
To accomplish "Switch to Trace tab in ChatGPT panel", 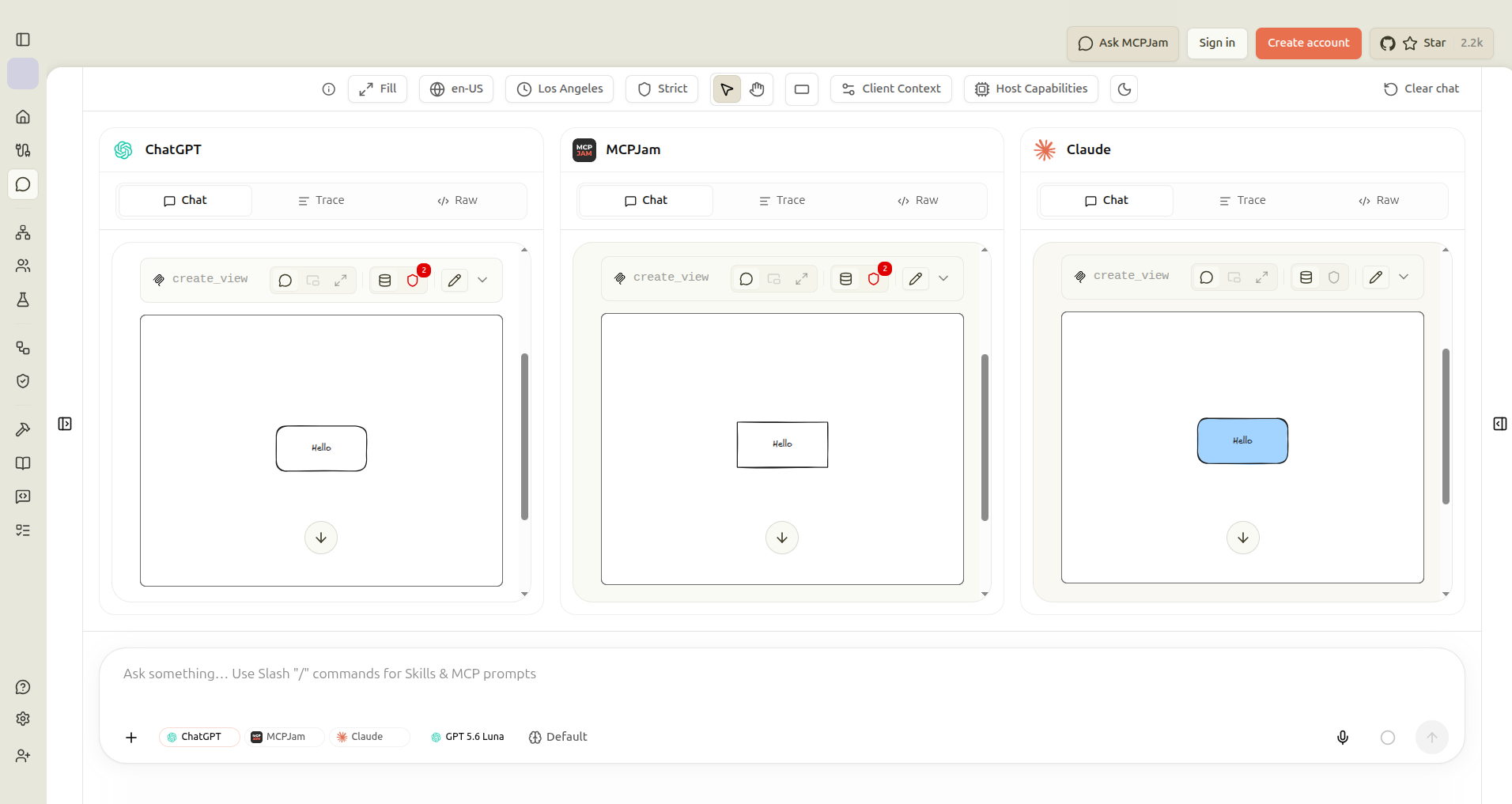I will [x=321, y=201].
